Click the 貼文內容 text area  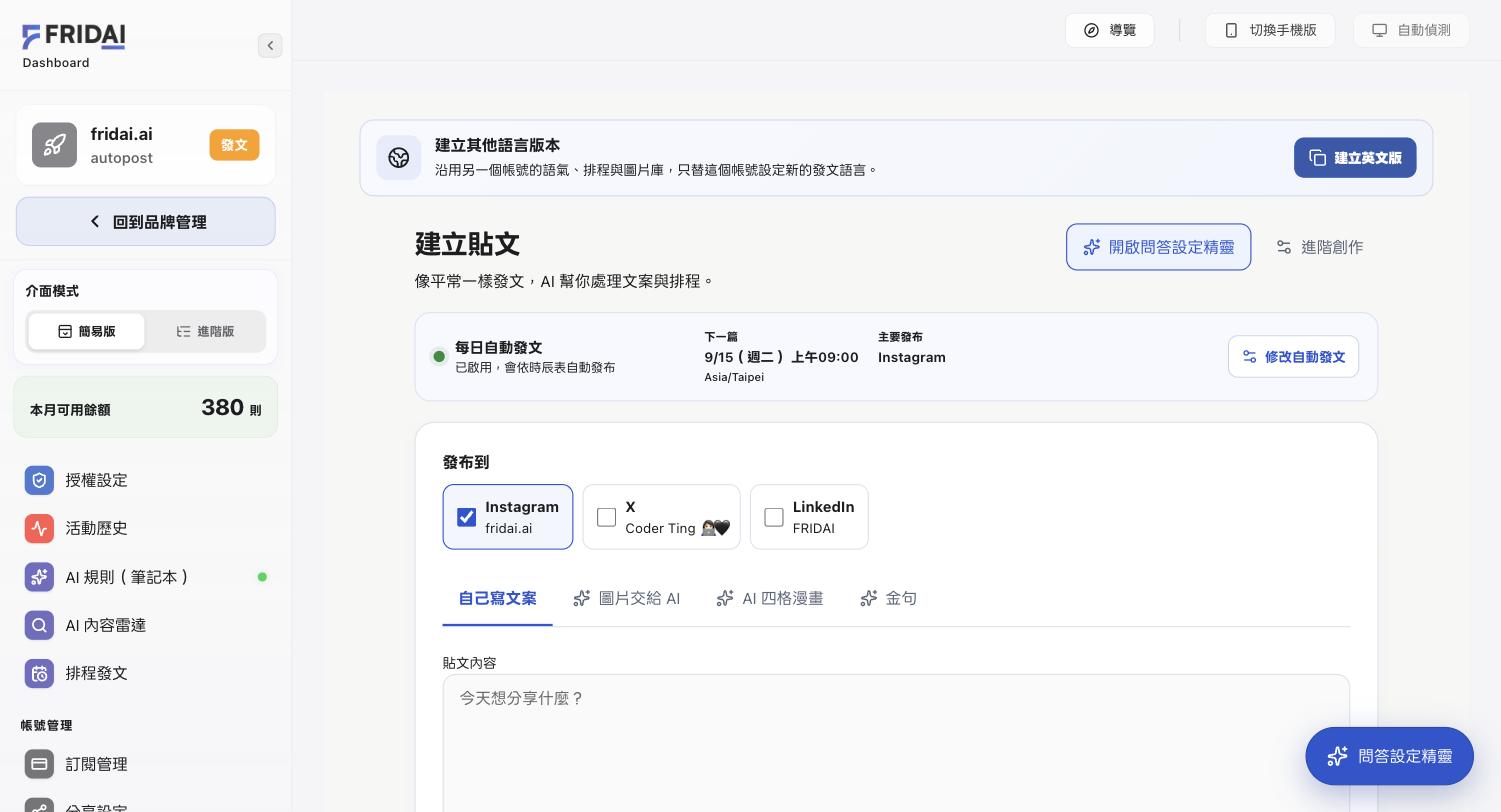click(x=896, y=743)
